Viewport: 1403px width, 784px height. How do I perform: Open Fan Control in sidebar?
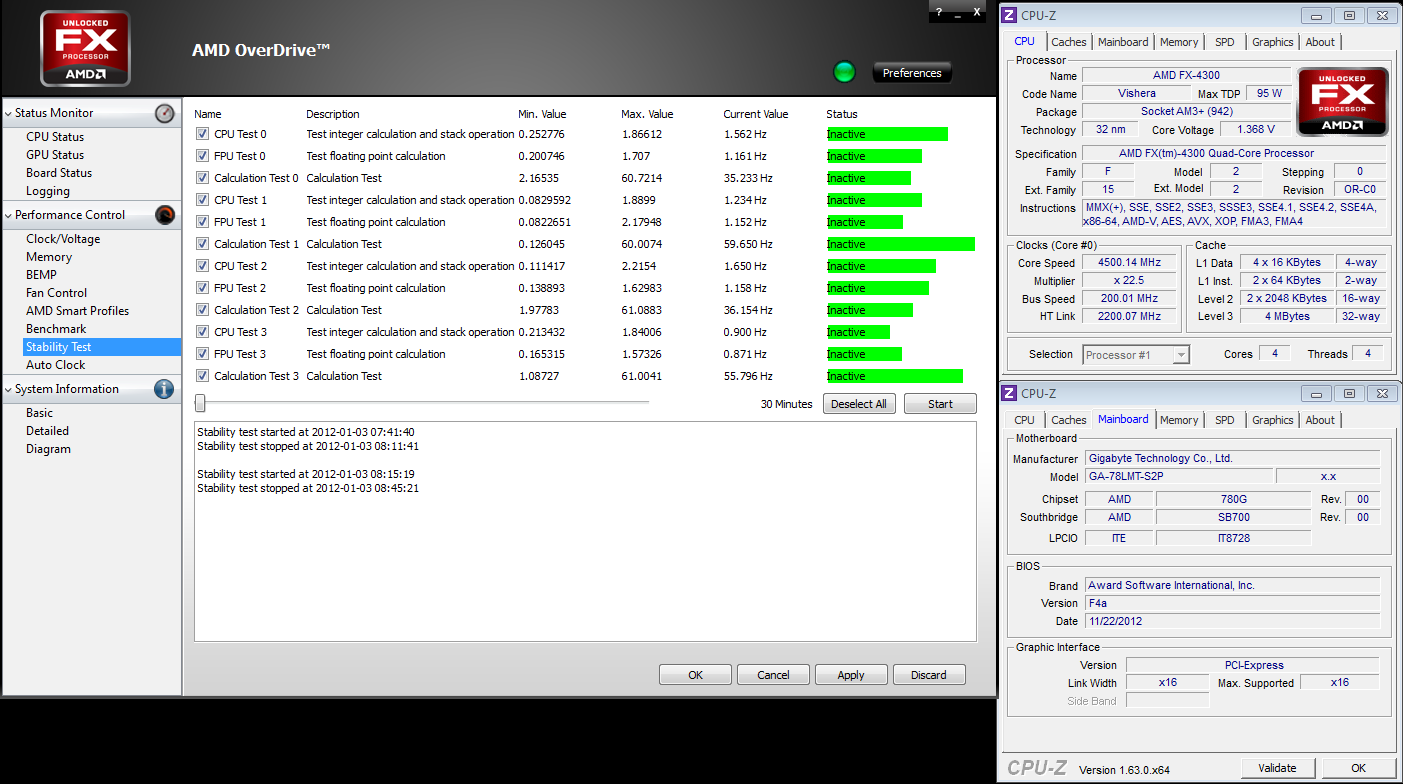pos(57,293)
